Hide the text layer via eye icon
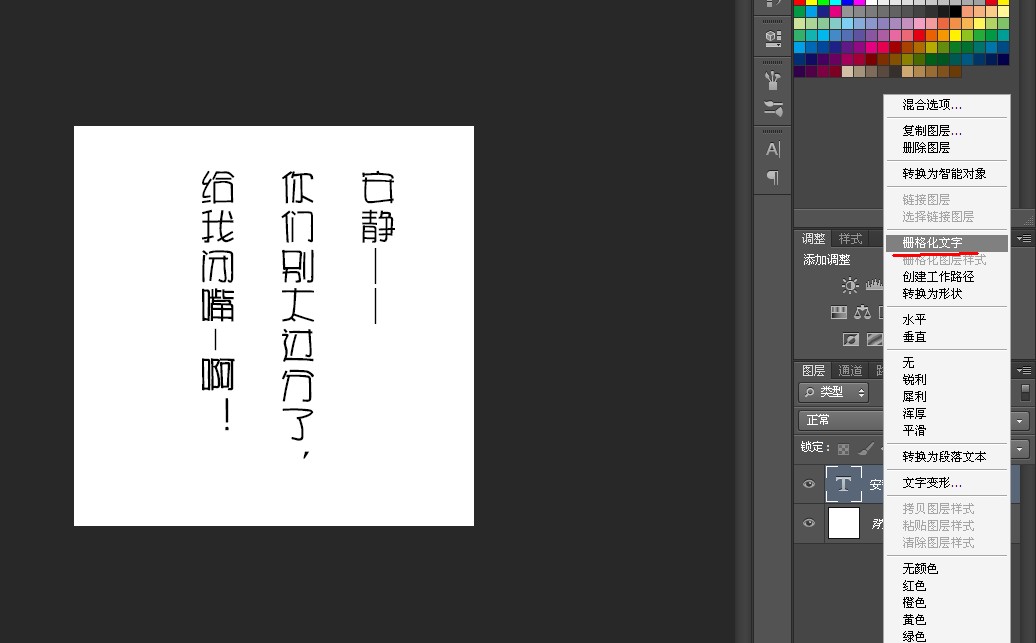1036x643 pixels. tap(809, 484)
